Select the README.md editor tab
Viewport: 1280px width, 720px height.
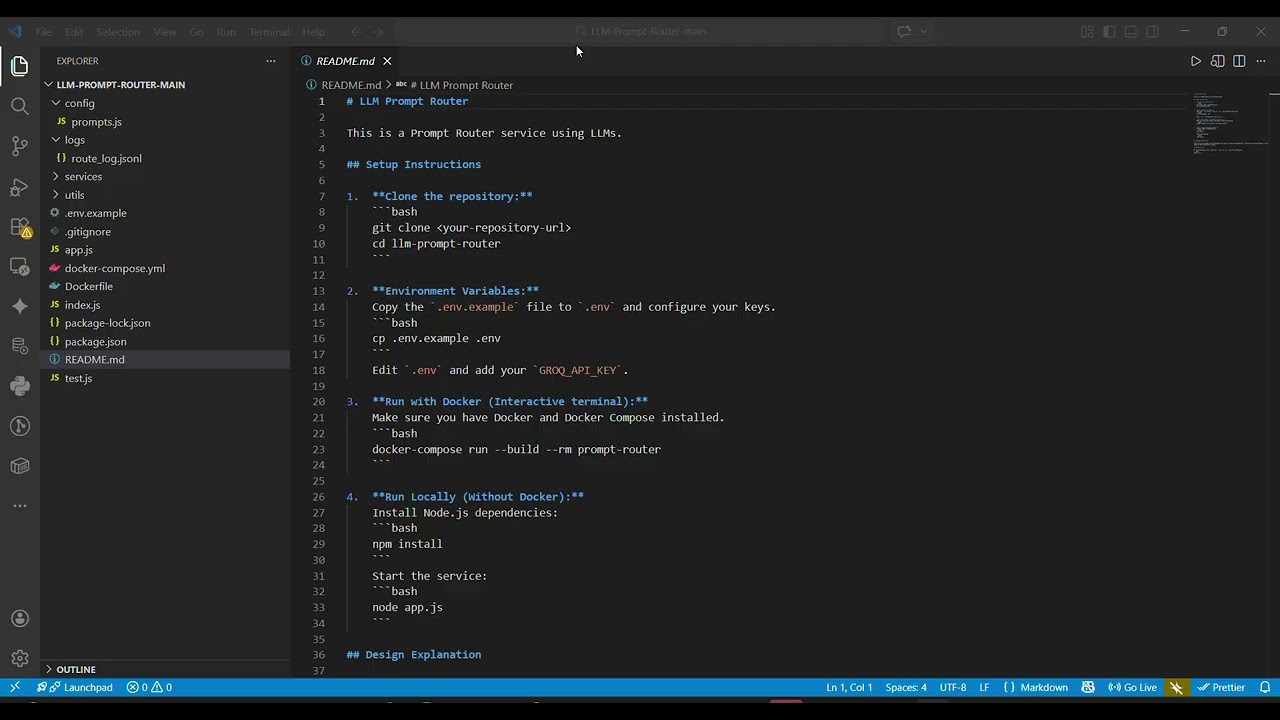pos(346,61)
